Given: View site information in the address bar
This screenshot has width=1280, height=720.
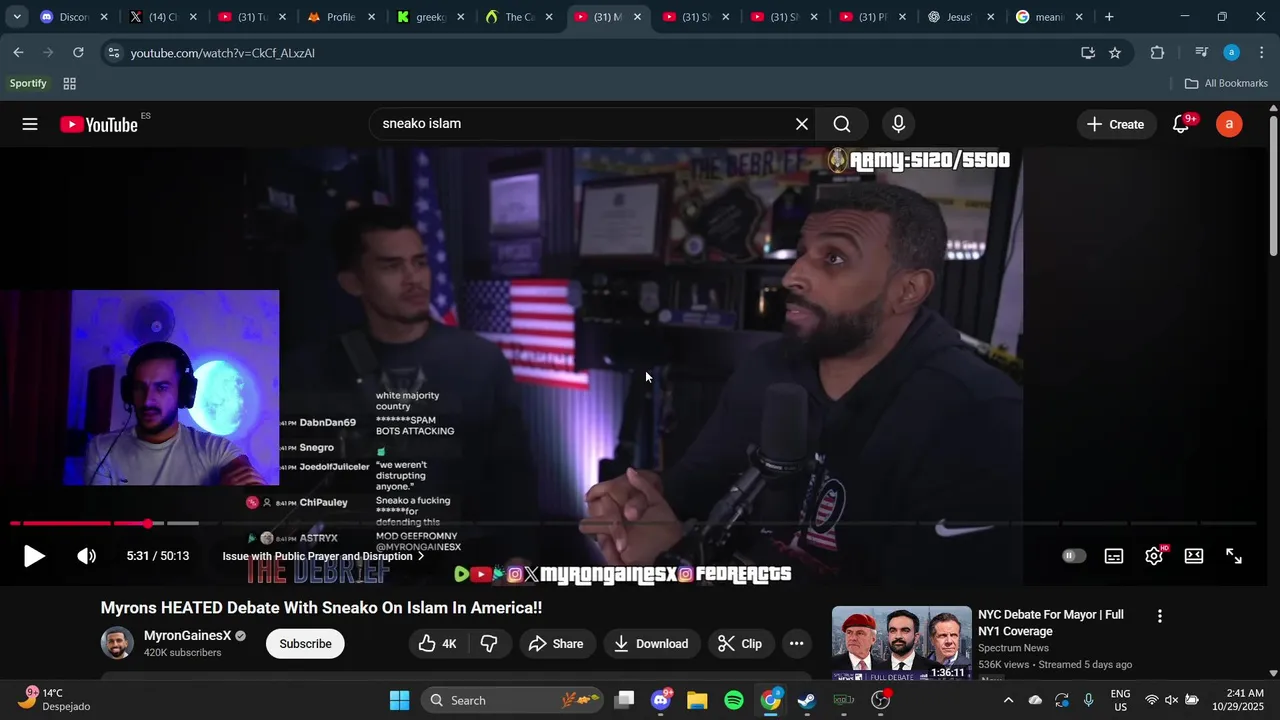Looking at the screenshot, I should tap(113, 53).
